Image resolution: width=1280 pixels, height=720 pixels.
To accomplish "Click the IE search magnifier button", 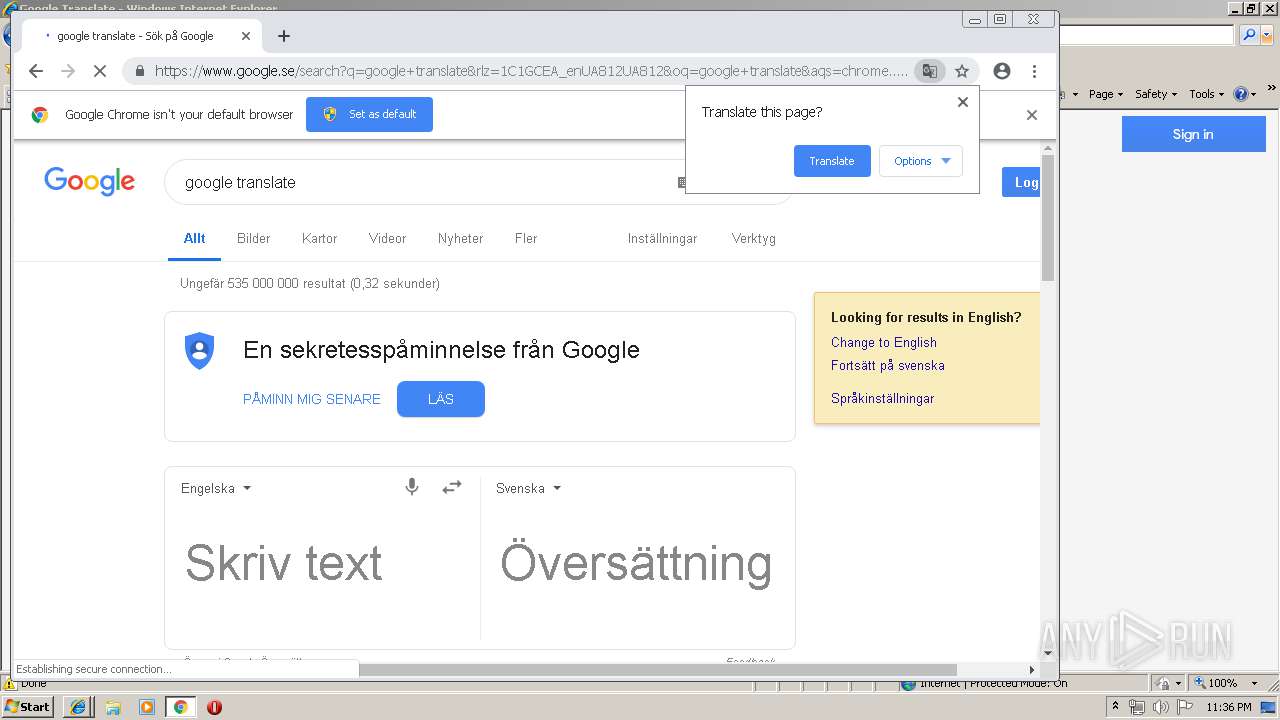I will (x=1248, y=35).
